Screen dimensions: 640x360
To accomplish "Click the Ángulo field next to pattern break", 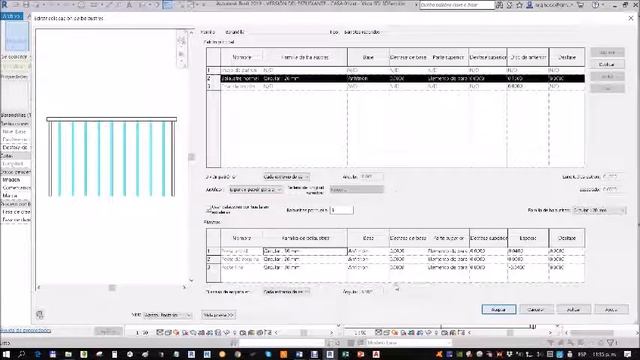I will tap(372, 177).
